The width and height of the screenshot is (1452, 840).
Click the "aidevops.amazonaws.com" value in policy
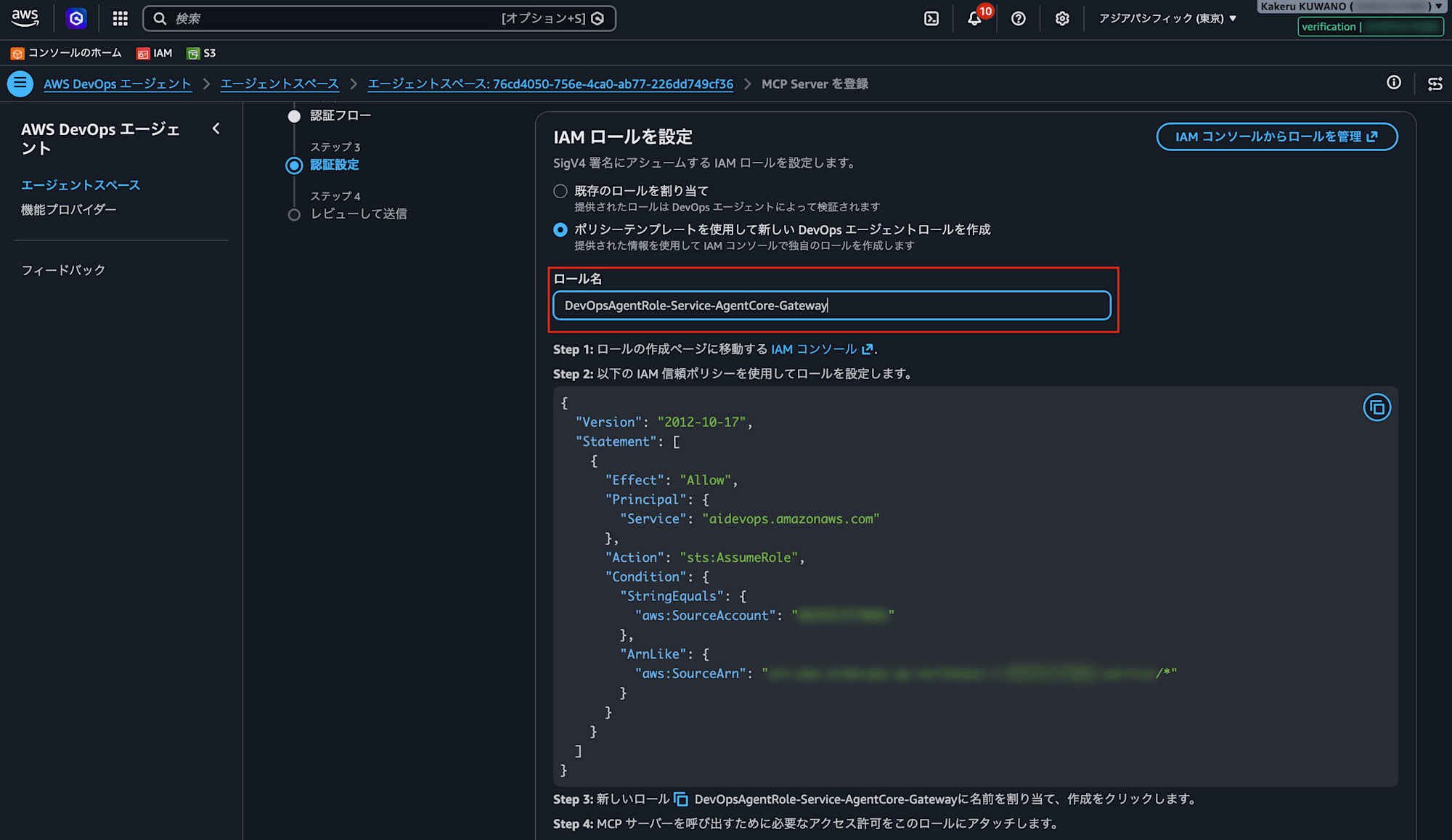pyautogui.click(x=791, y=519)
